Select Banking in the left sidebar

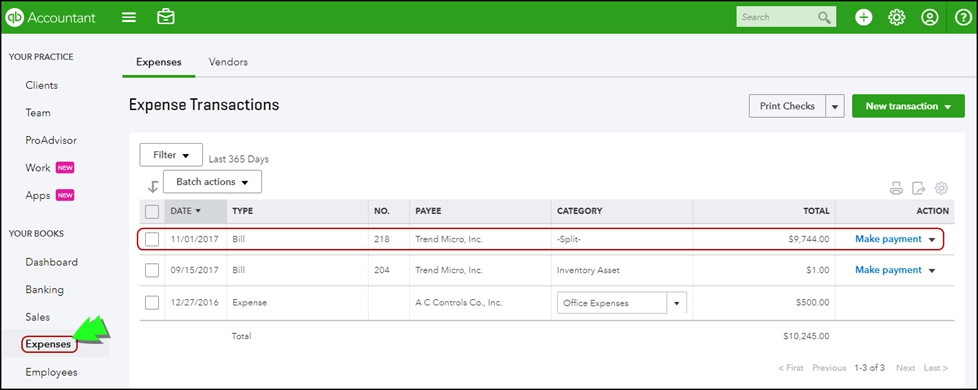pos(44,290)
